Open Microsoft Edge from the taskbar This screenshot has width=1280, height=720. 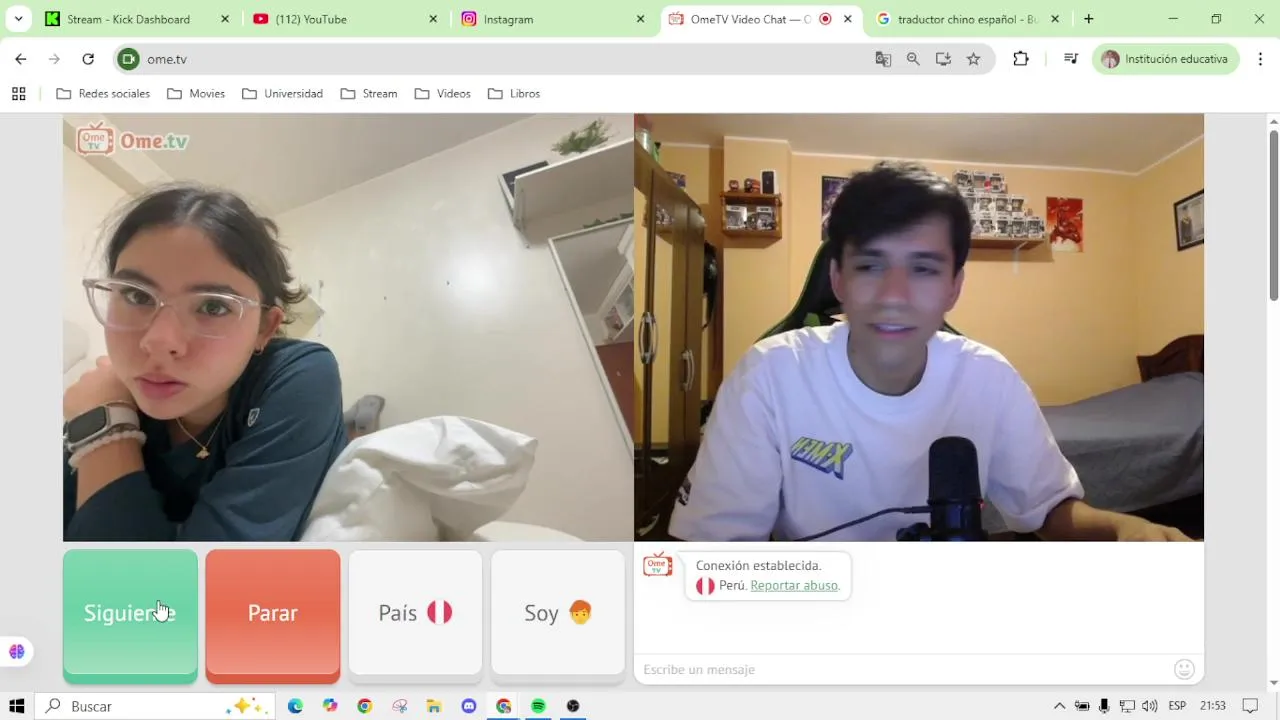(295, 706)
